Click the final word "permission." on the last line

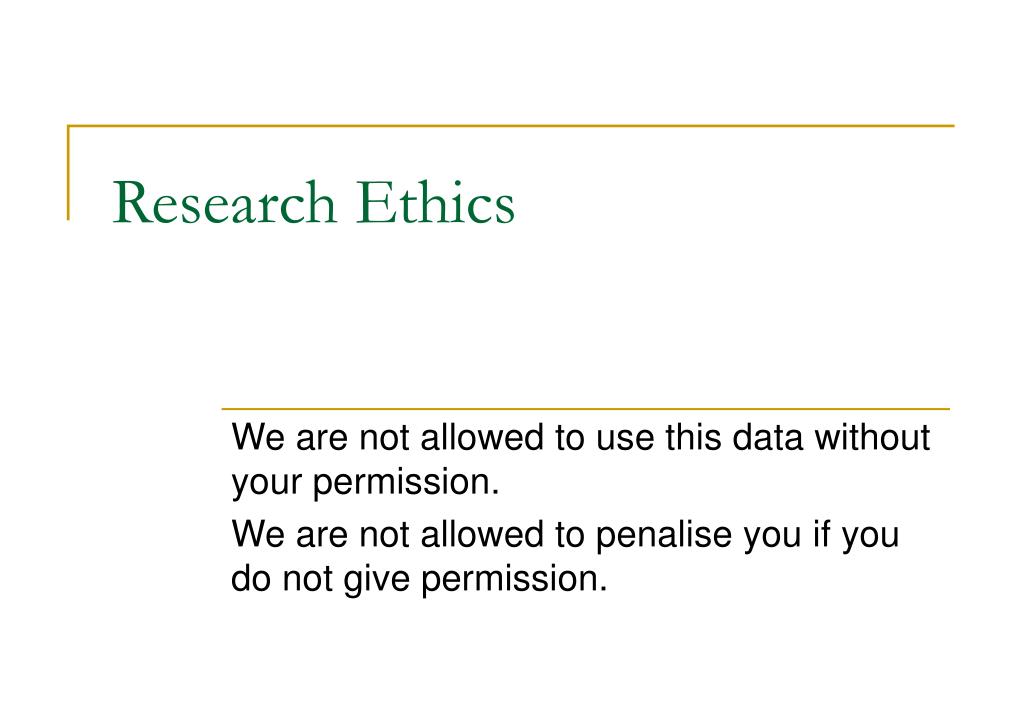[x=514, y=580]
